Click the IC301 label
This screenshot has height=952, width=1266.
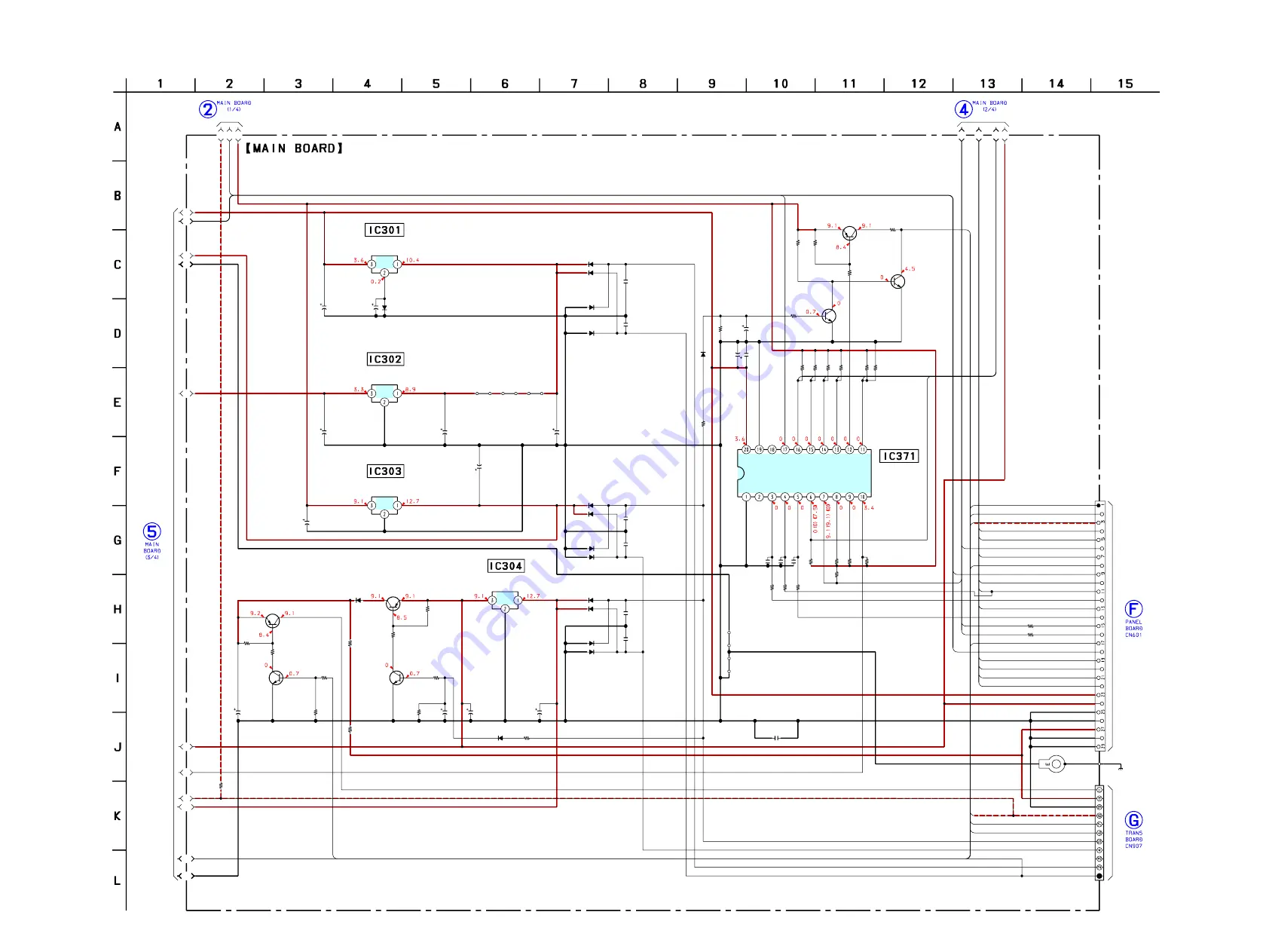(384, 230)
